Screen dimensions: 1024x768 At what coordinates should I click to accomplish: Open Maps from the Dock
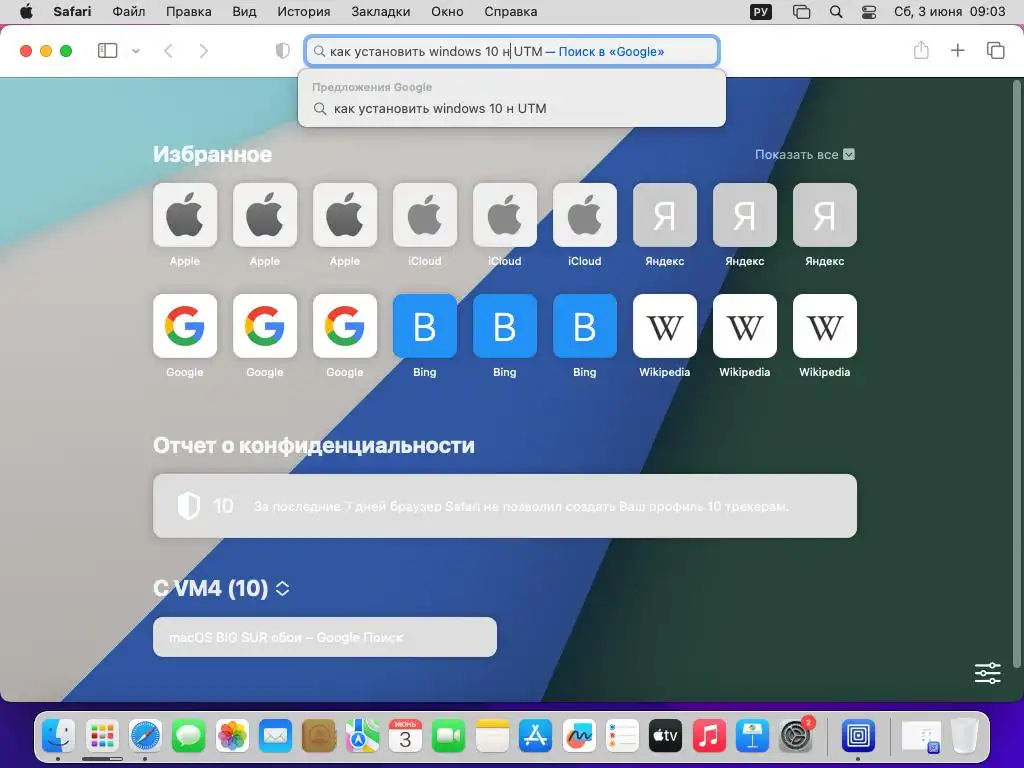[362, 737]
